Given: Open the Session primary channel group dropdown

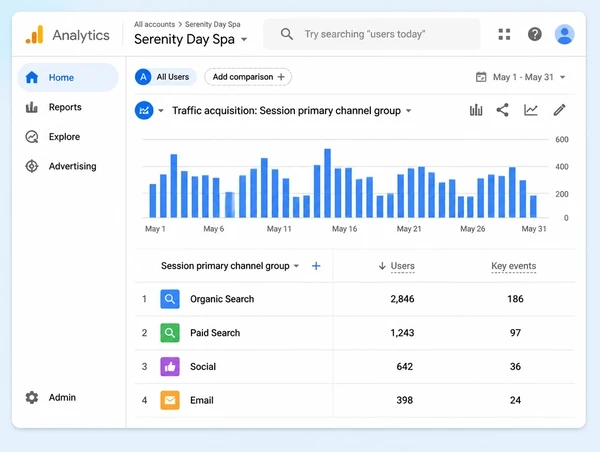Looking at the screenshot, I should 296,266.
